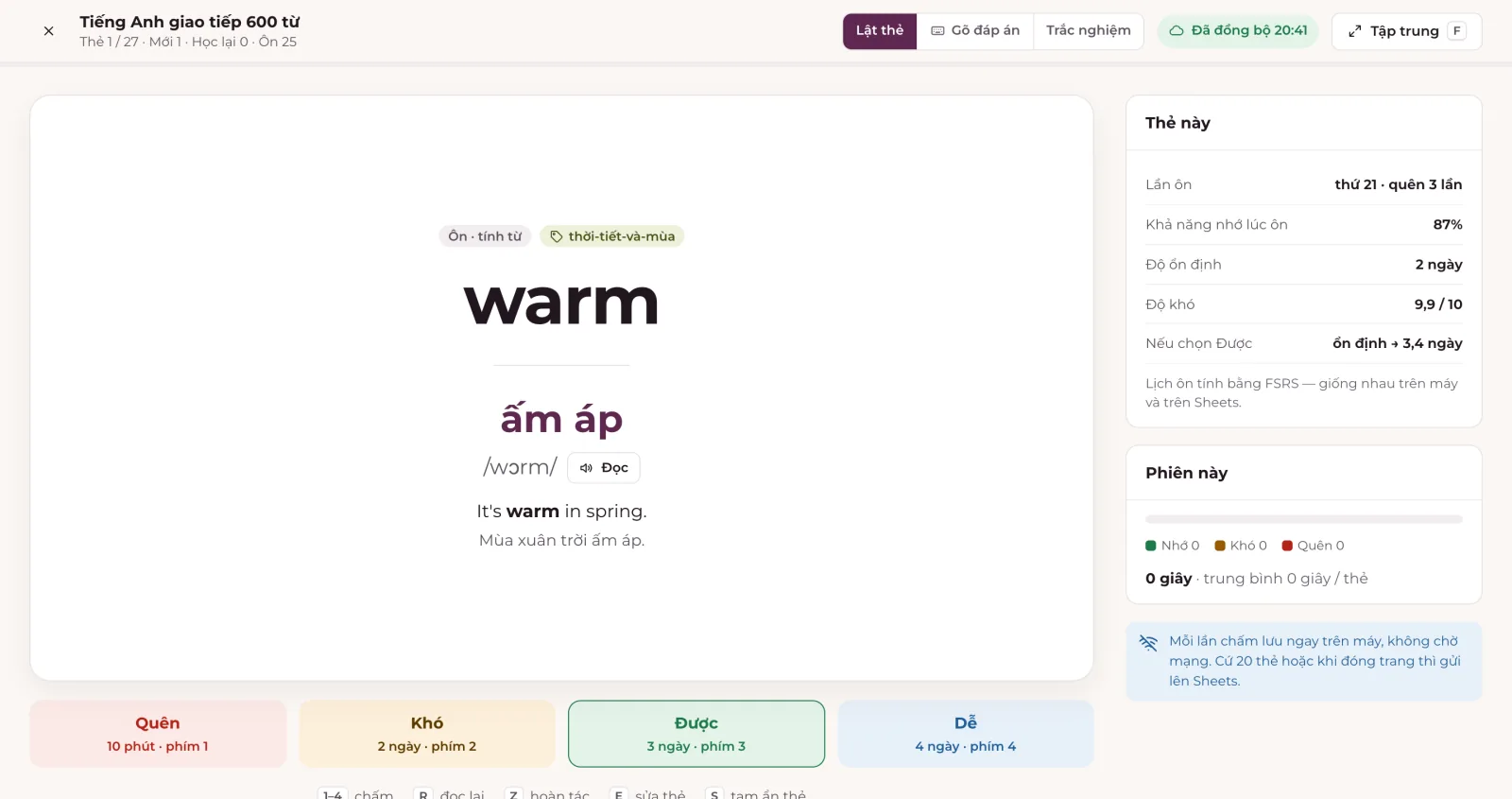Image resolution: width=1512 pixels, height=799 pixels.
Task: Click the Độ ổn định value 2 ngày
Action: click(x=1438, y=265)
